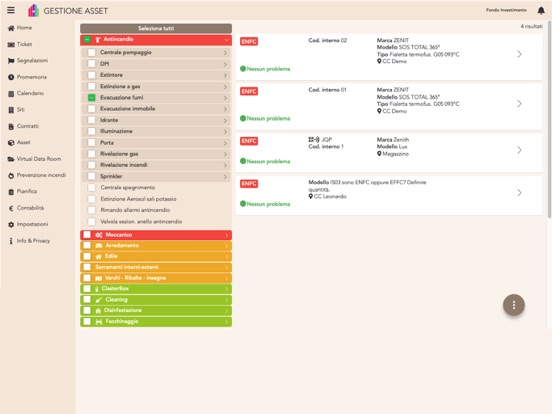Expand the Illuminazione chevron
The width and height of the screenshot is (552, 414).
(x=225, y=132)
